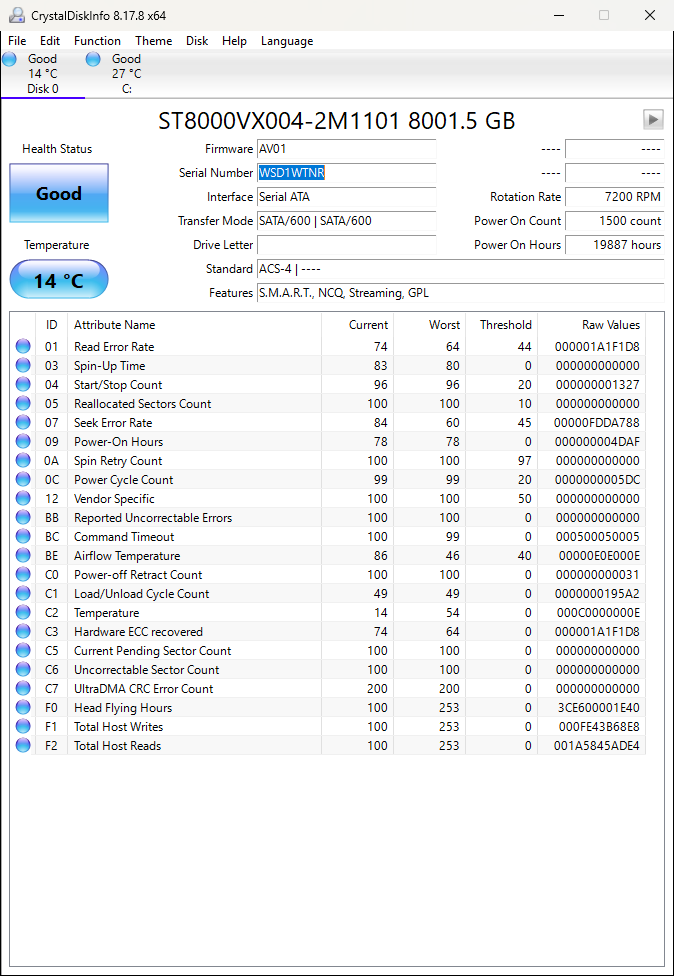Click the CrystalDiskInfo app icon in title bar
Viewport: 674px width, 976px height.
pyautogui.click(x=15, y=15)
